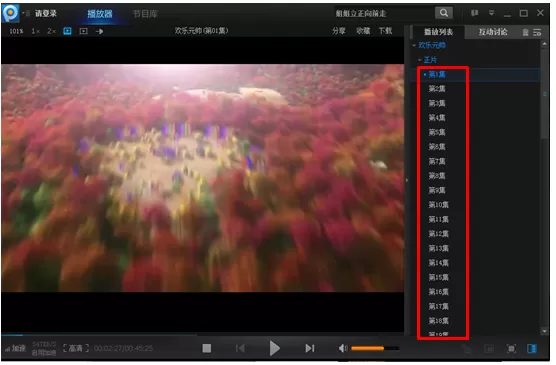Image resolution: width=556 pixels, height=365 pixels.
Task: Switch to the 节目库 tab
Action: point(145,14)
